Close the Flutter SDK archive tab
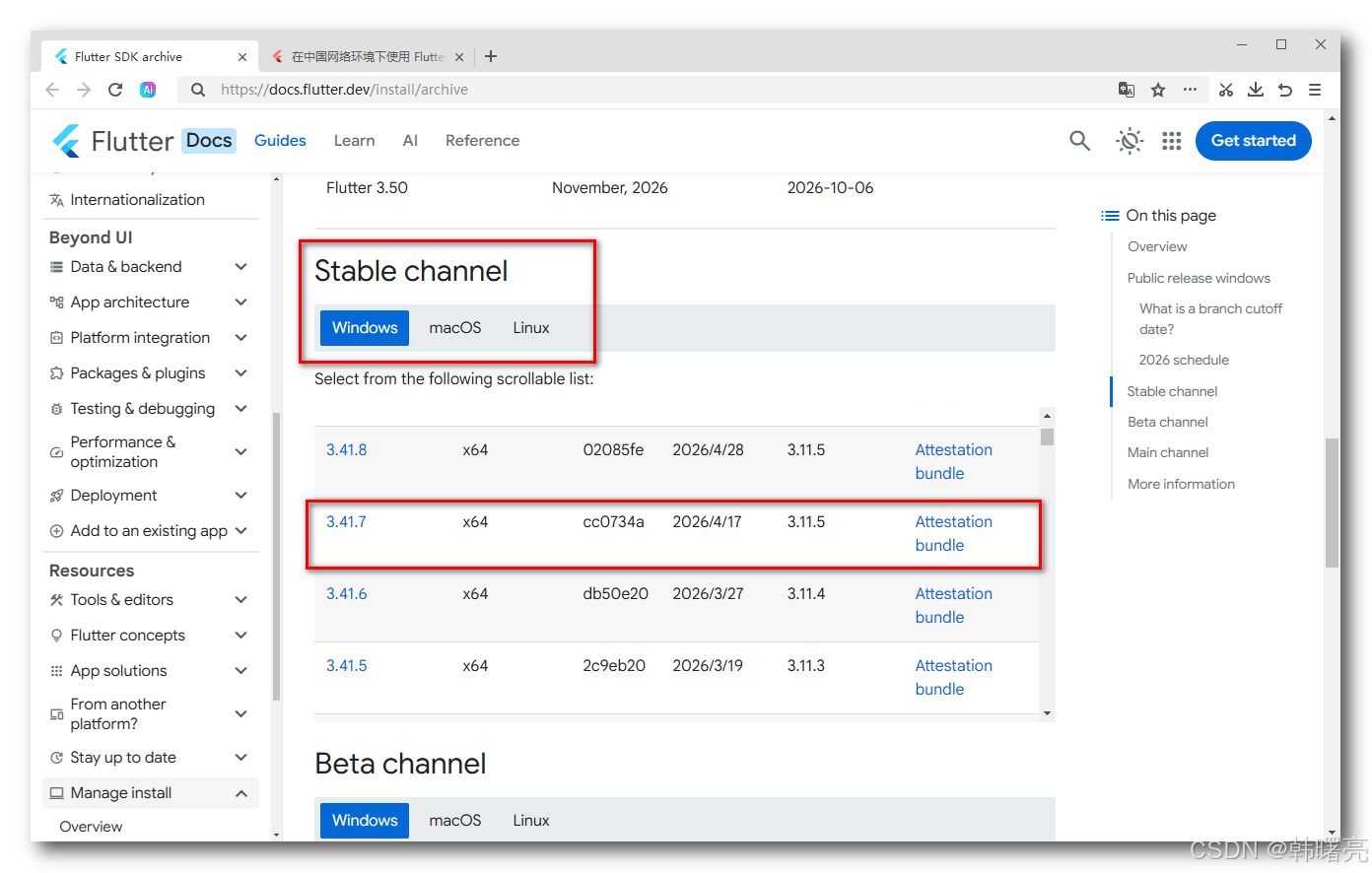The image size is (1372, 873). [242, 57]
